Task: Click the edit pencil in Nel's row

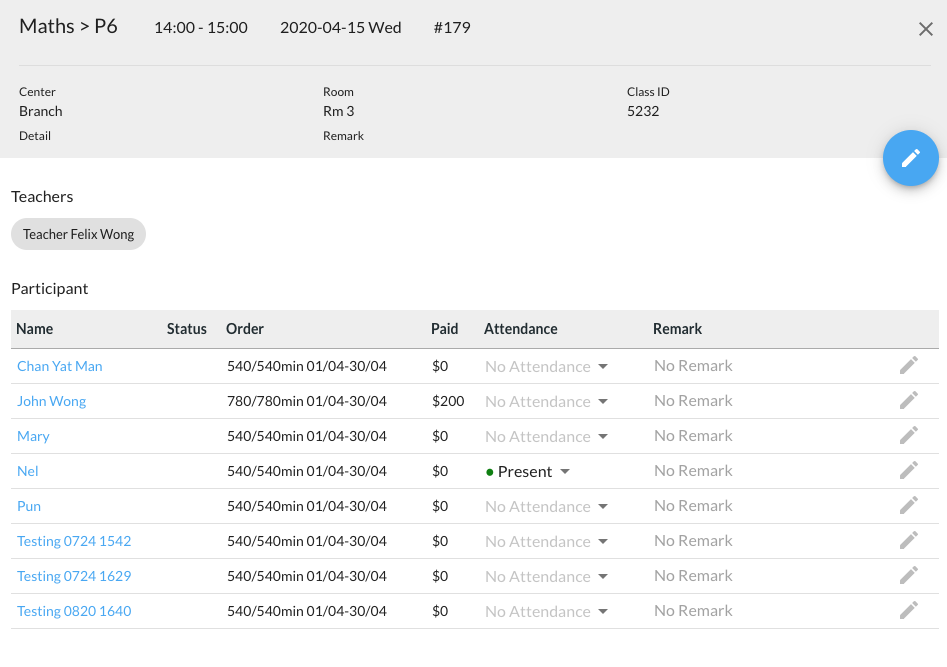Action: (x=908, y=471)
